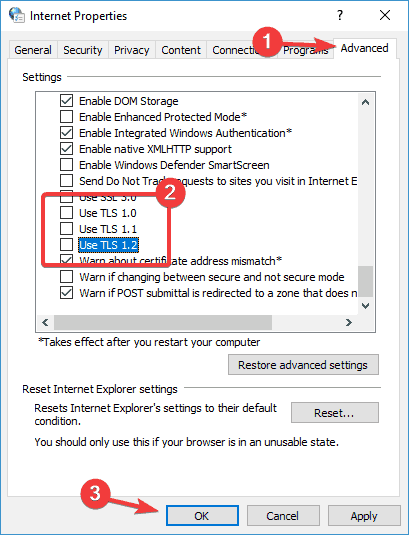Image resolution: width=409 pixels, height=535 pixels.
Task: Switch to the Security tab
Action: click(83, 50)
